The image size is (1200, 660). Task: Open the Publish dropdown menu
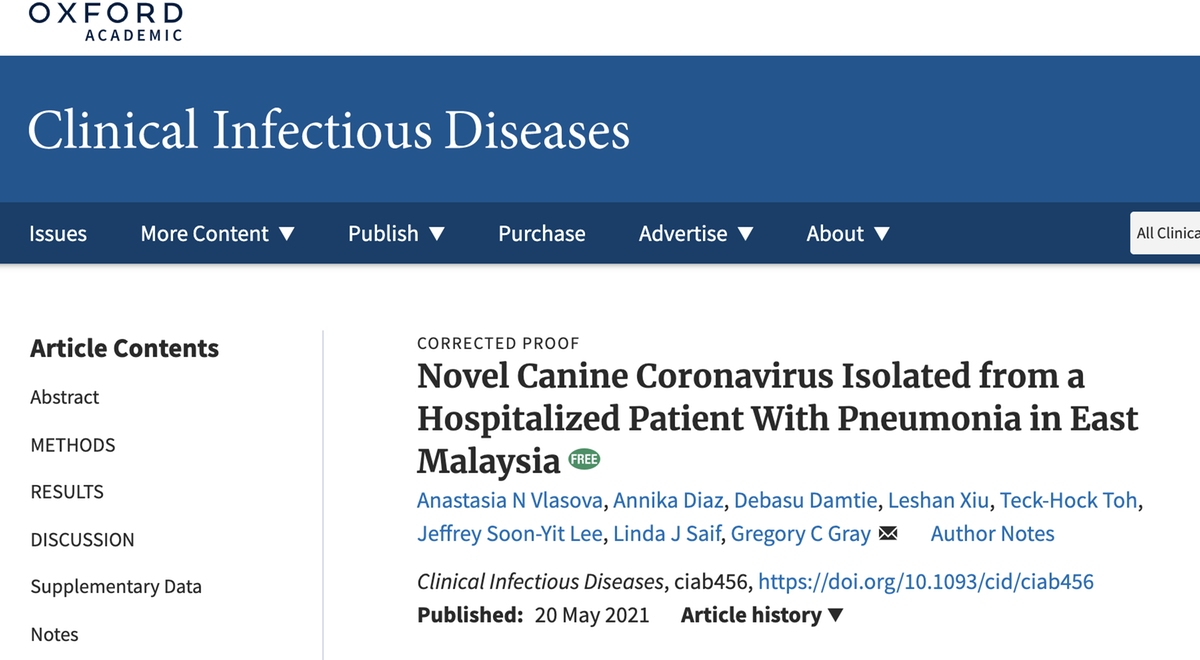[396, 234]
